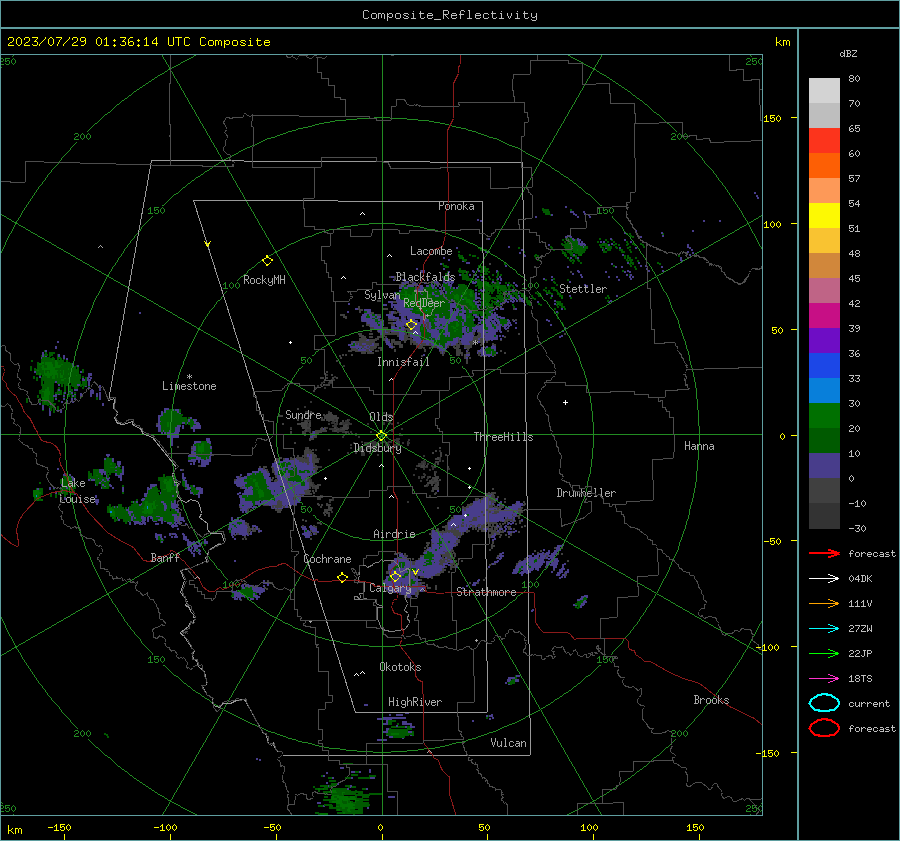
Task: Select the magenta 42-39 dBZ swatch
Action: click(824, 316)
